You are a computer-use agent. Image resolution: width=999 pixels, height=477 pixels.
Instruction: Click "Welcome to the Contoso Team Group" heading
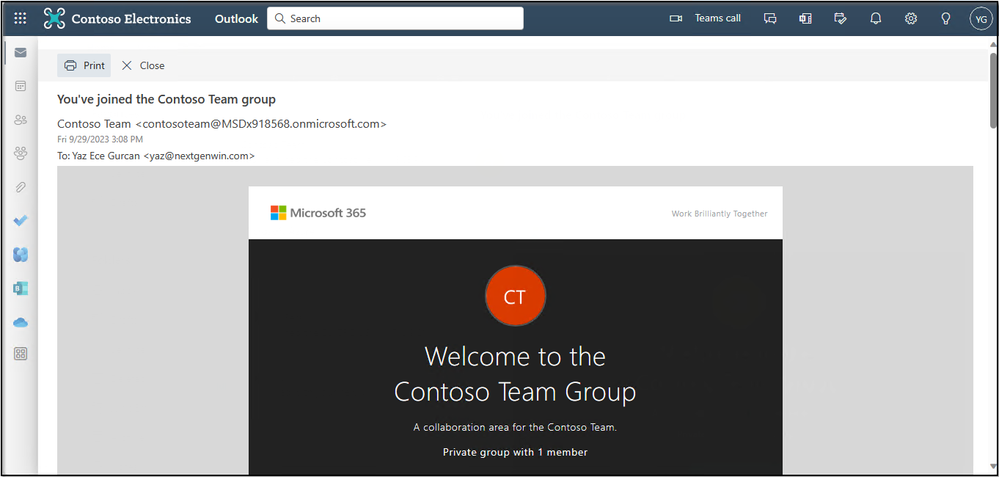click(x=515, y=374)
